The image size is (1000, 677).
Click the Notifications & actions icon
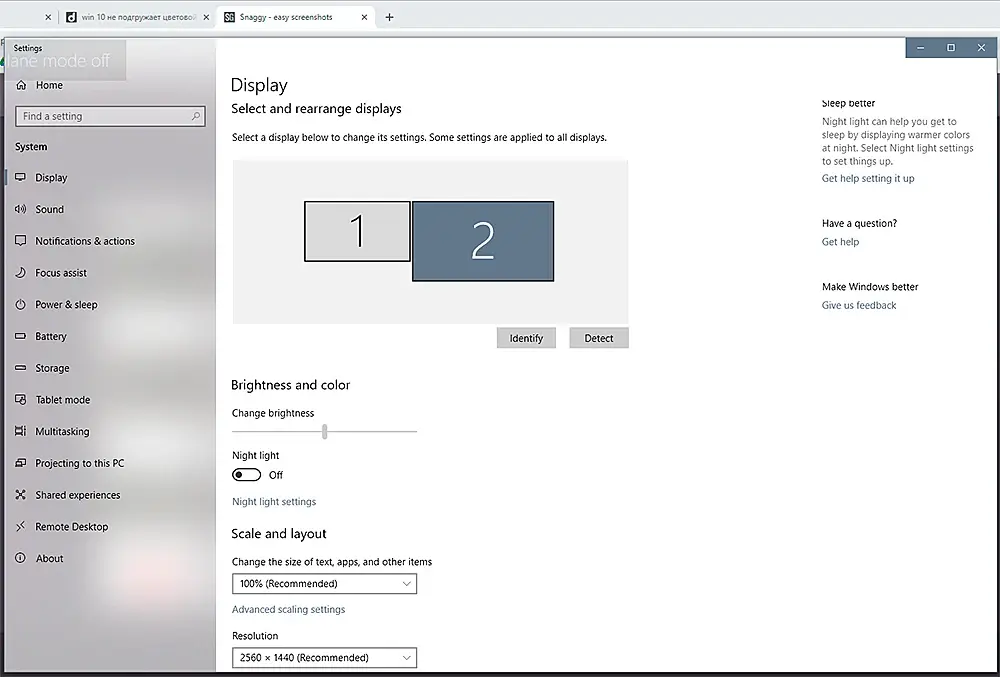click(20, 241)
